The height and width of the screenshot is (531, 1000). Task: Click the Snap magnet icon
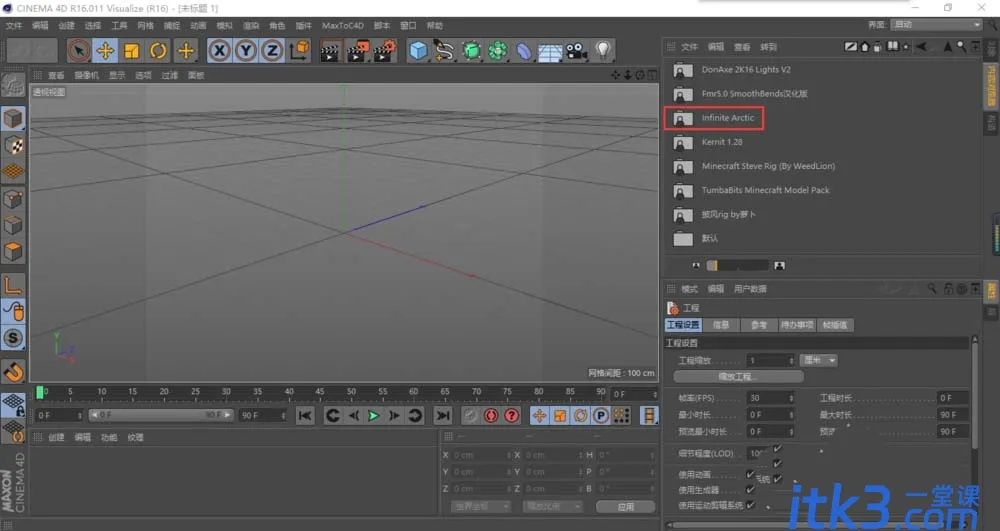tap(13, 372)
